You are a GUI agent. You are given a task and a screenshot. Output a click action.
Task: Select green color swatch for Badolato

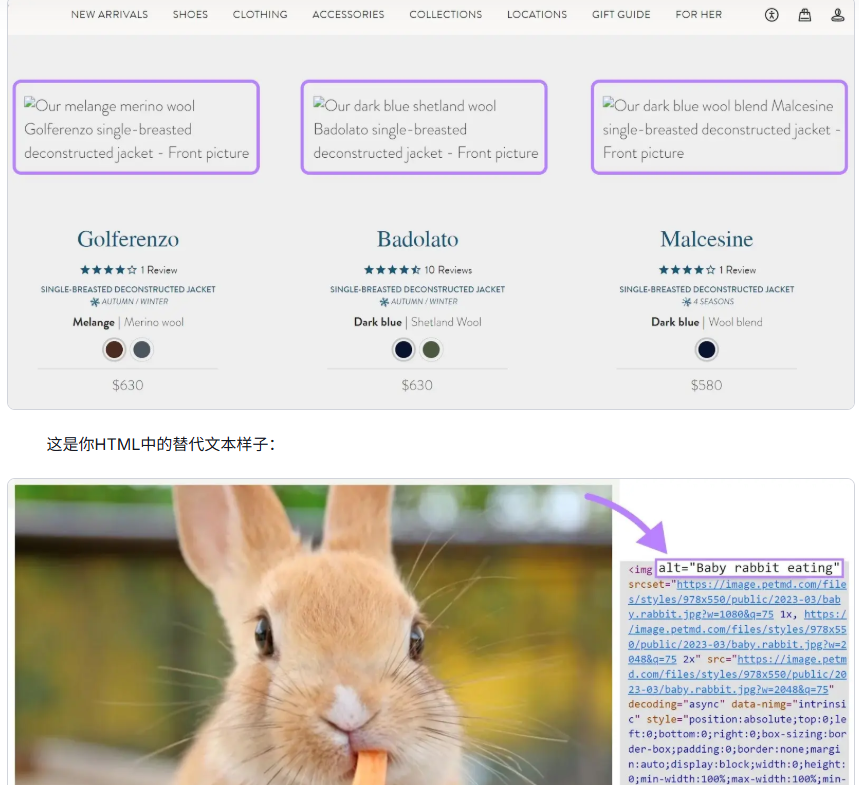click(431, 349)
